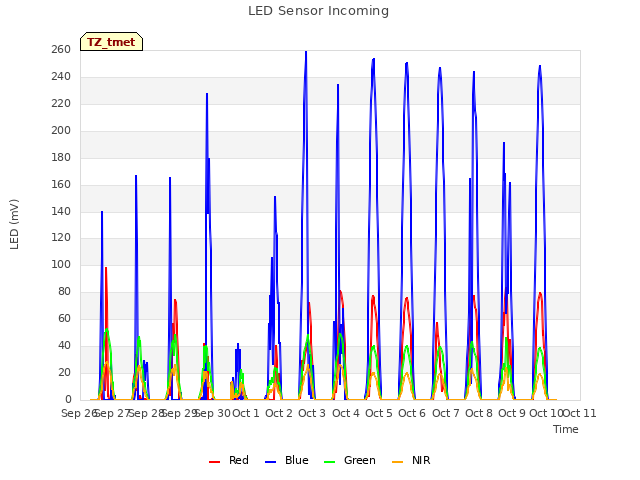This screenshot has width=640, height=480.
Task: Click the Time x-axis label
Action: point(566,429)
